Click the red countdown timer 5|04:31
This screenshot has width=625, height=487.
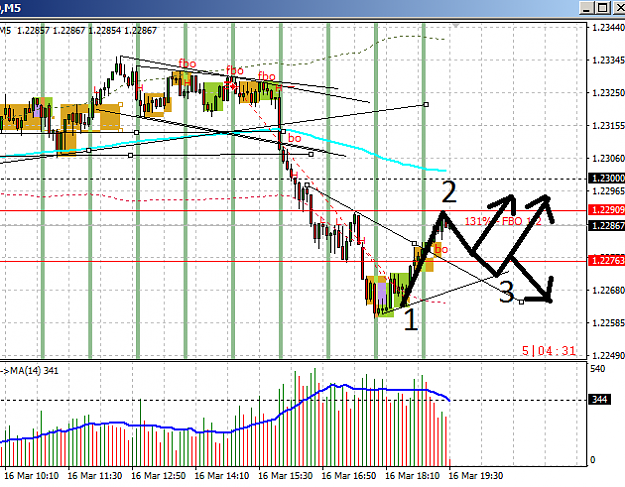[x=549, y=351]
